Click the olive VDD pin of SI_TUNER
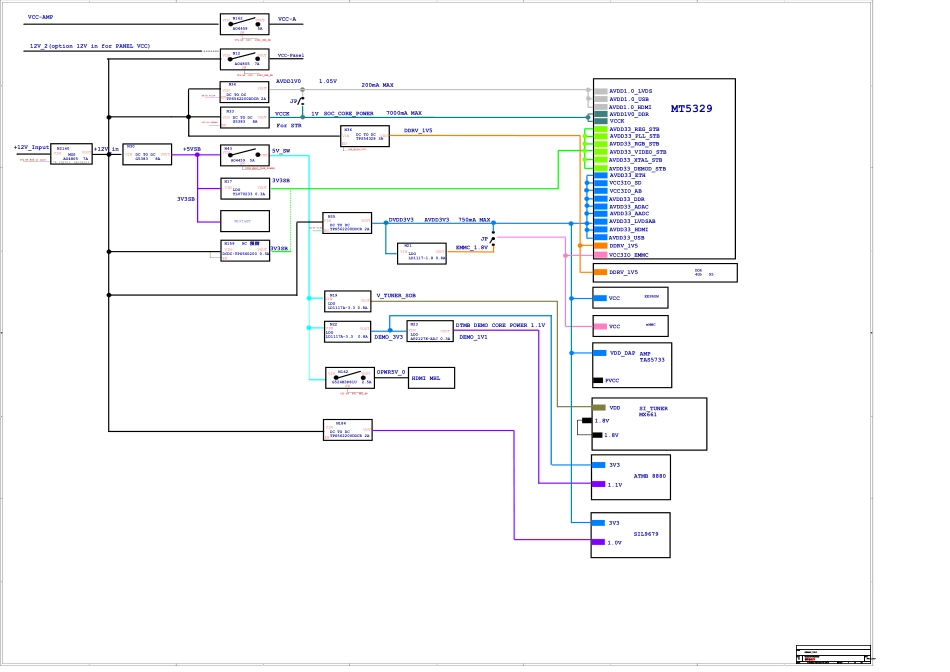The width and height of the screenshot is (950, 672). click(598, 408)
